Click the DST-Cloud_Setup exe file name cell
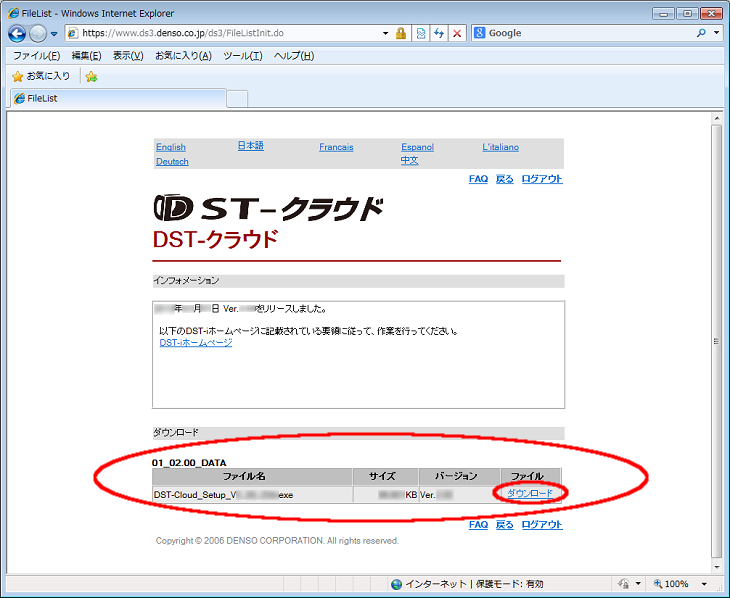The width and height of the screenshot is (730, 598). pyautogui.click(x=252, y=495)
